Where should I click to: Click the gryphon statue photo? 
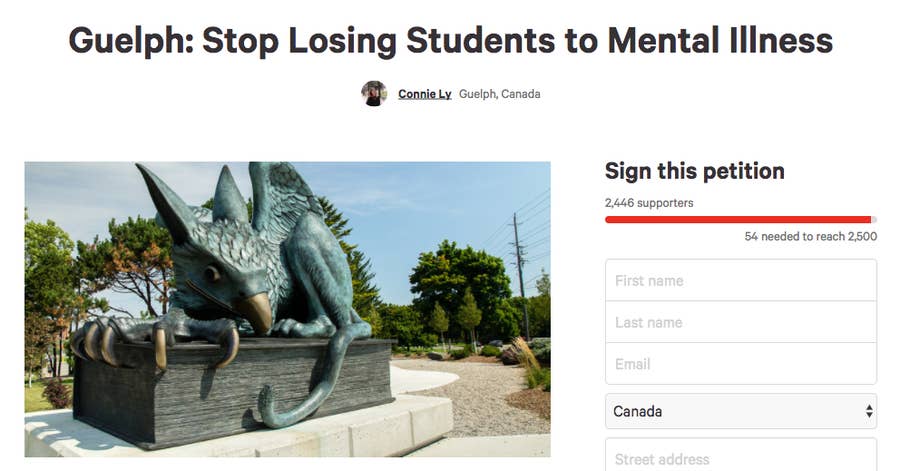coord(287,309)
